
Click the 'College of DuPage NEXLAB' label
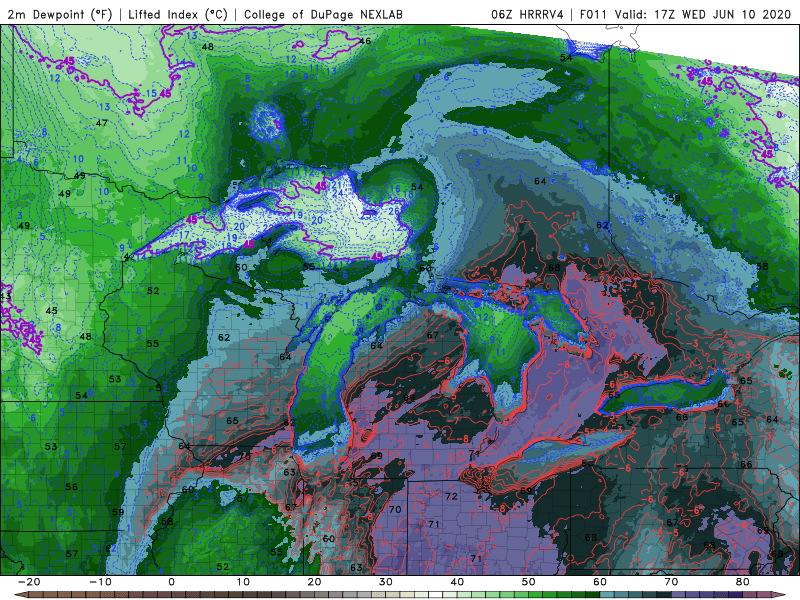coord(323,14)
